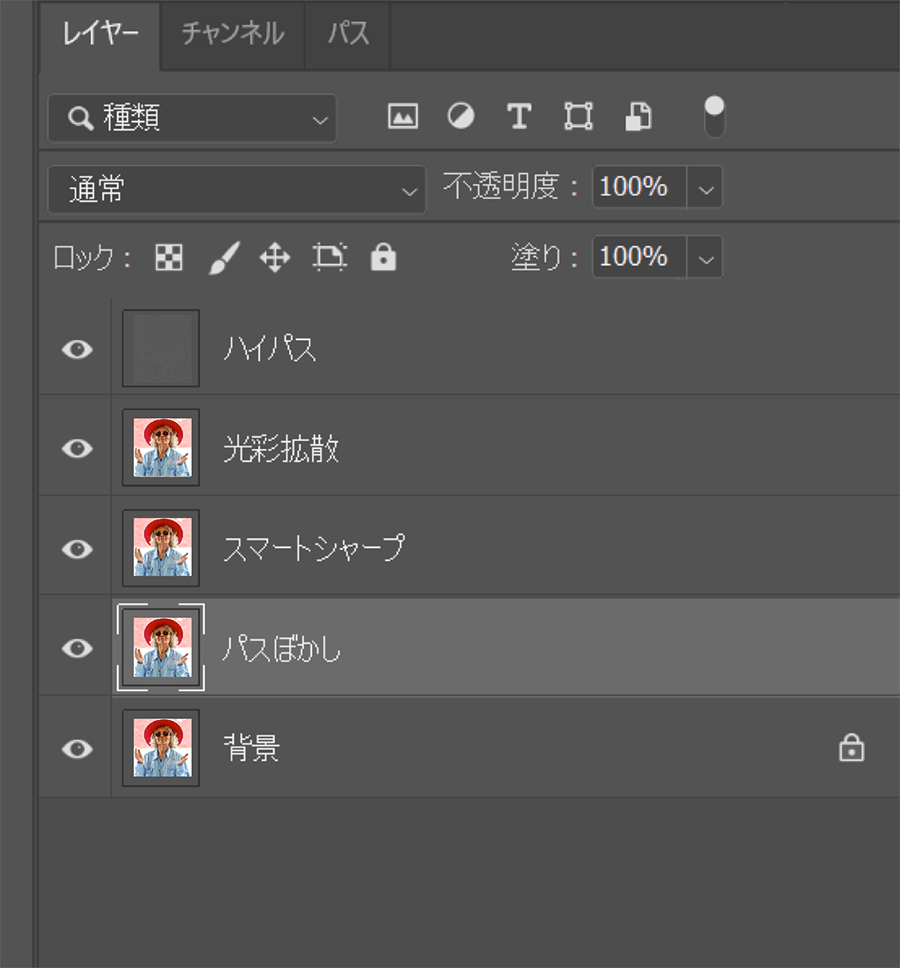Open the 種類 filter type dropdown

click(x=192, y=118)
